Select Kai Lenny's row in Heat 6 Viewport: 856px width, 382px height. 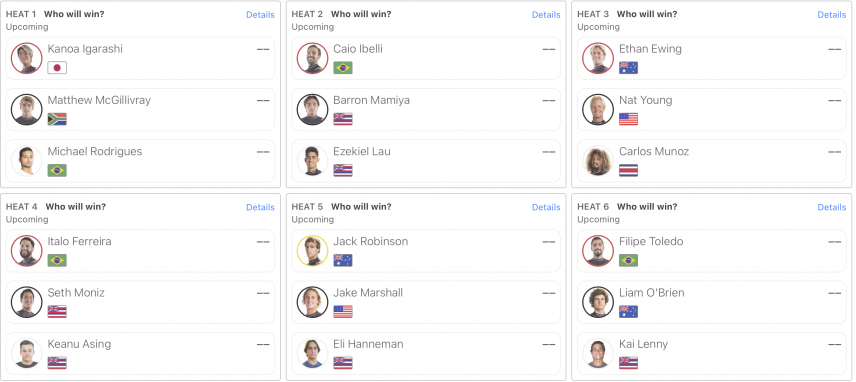point(711,353)
